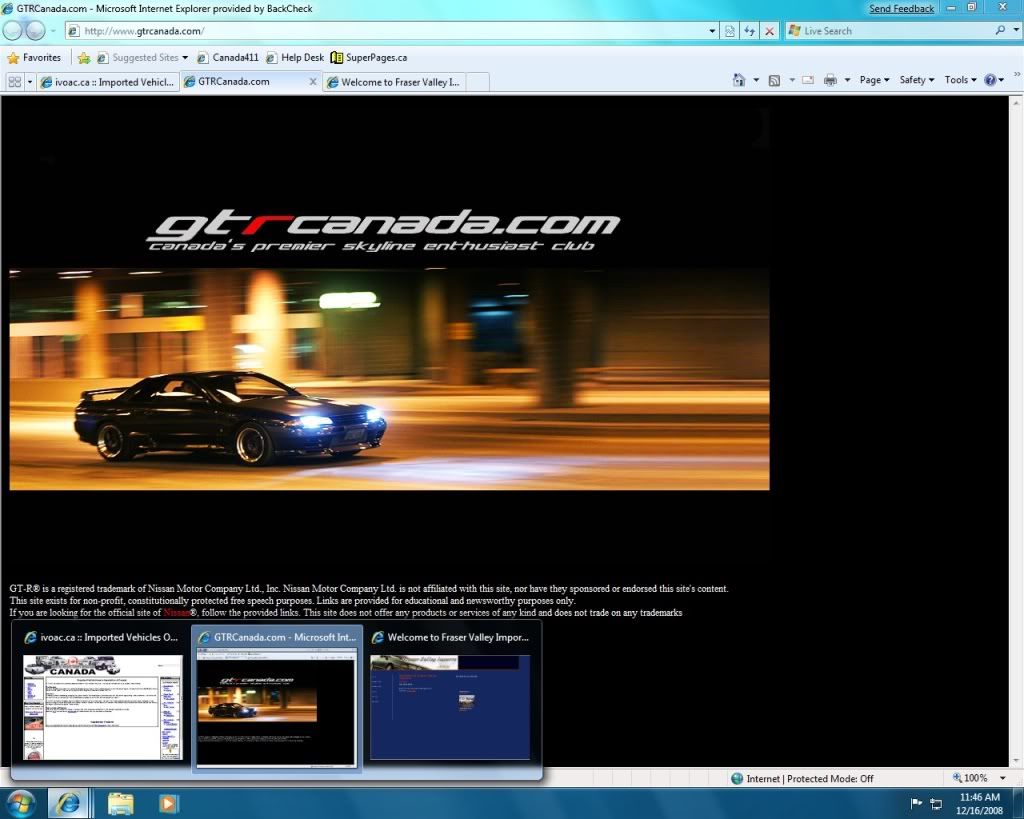Viewport: 1024px width, 819px height.
Task: Switch to the Welcome to Fraser Valley tab
Action: click(400, 82)
